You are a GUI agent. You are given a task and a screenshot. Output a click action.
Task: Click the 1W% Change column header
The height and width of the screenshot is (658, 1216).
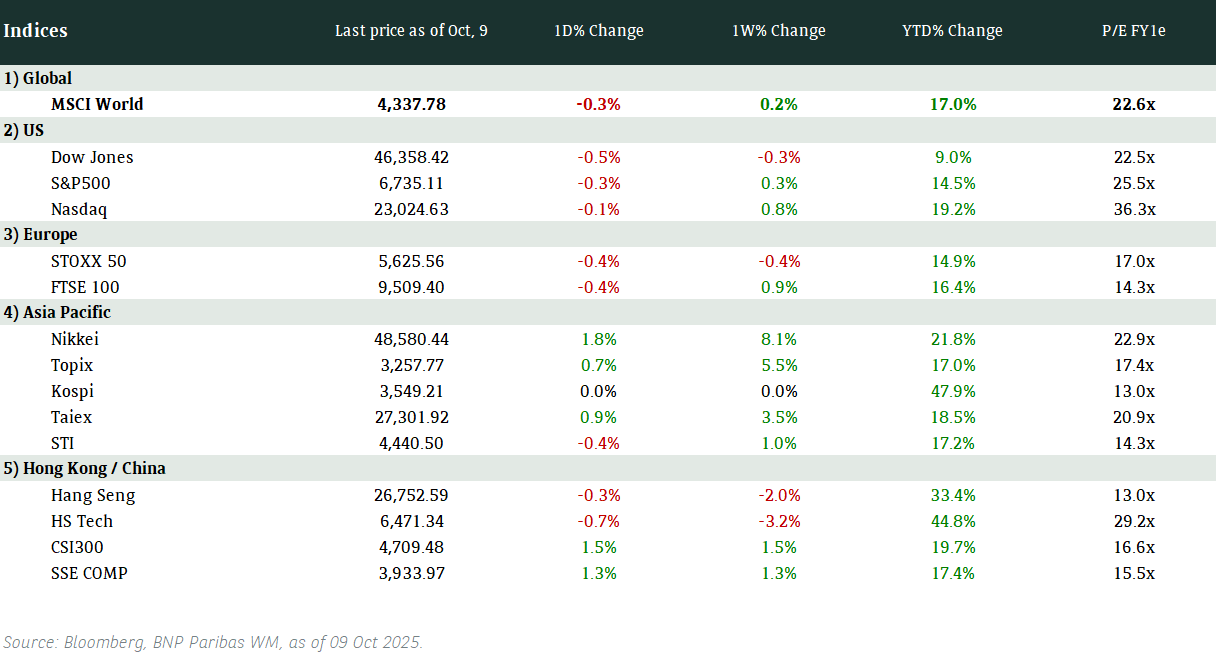778,30
